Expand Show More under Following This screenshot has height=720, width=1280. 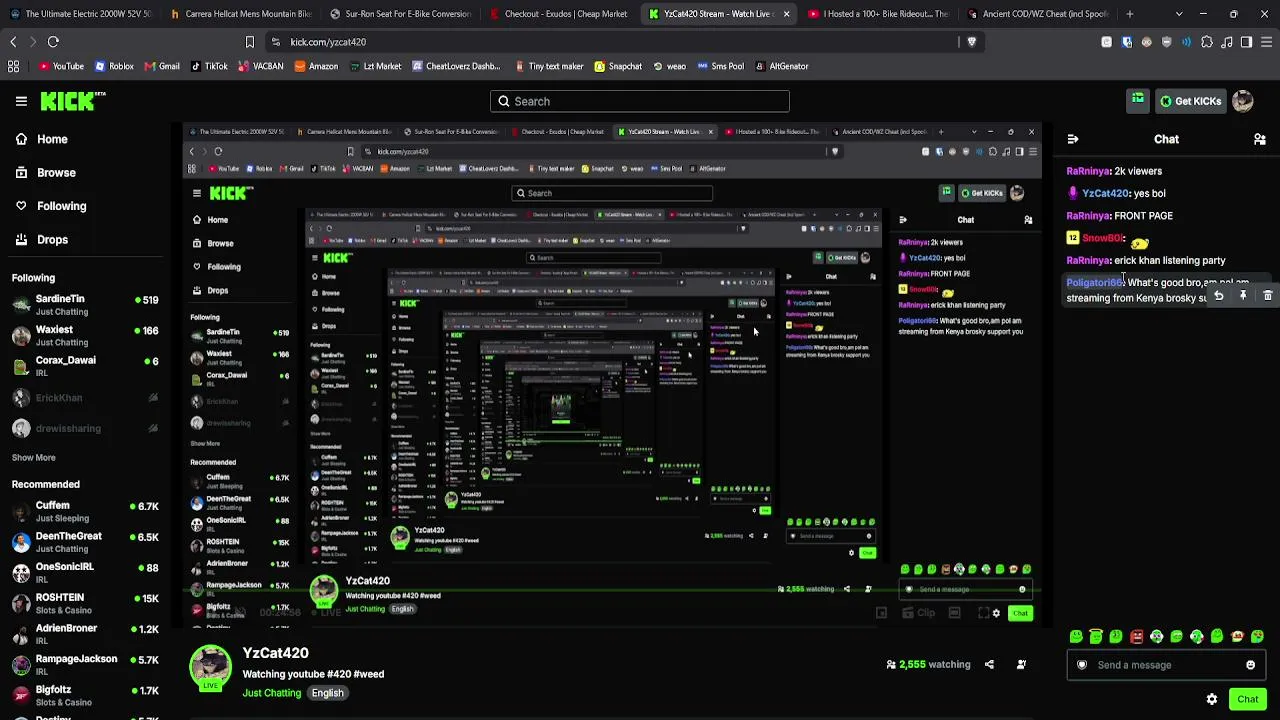[34, 457]
